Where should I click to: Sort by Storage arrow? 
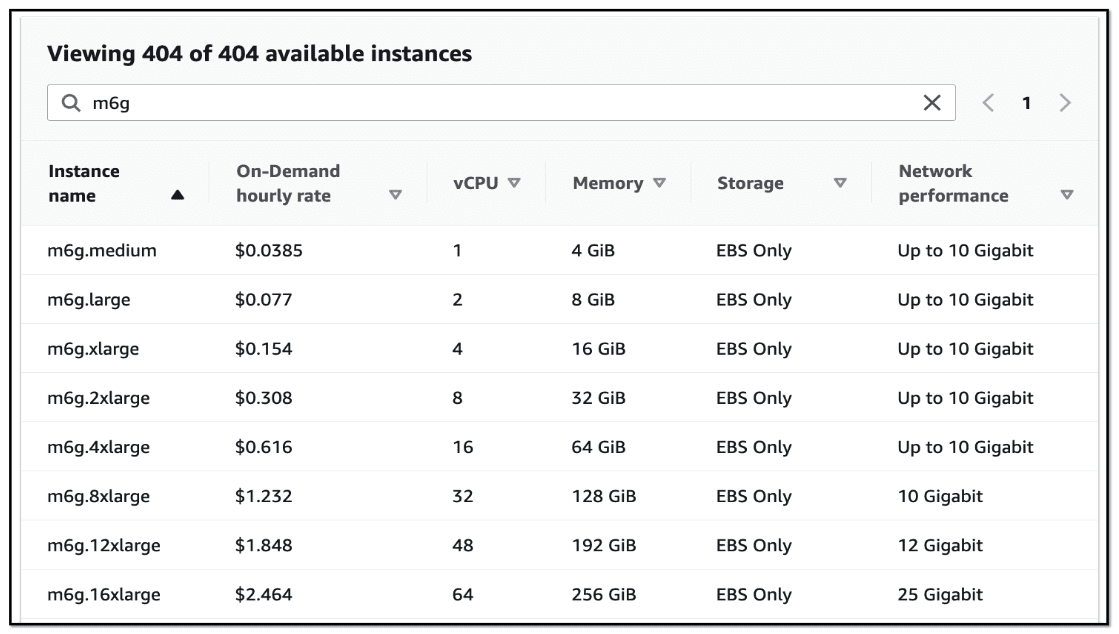(841, 183)
